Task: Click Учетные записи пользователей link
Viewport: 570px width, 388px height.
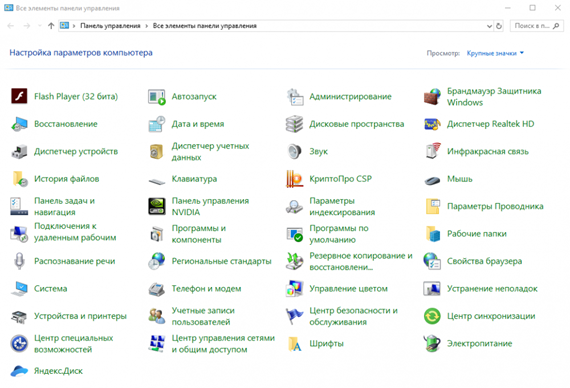Action: pyautogui.click(x=203, y=316)
